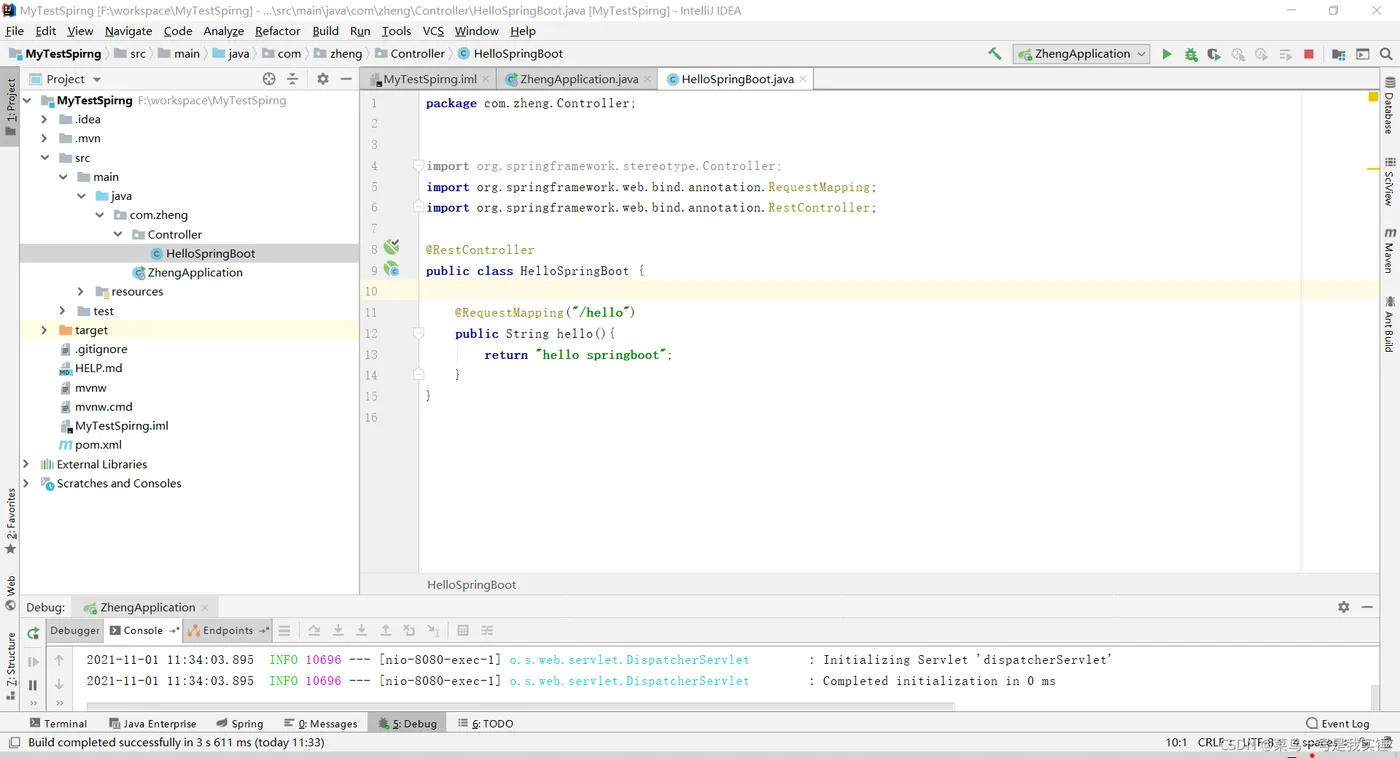Toggle the Maven side panel
The width and height of the screenshot is (1400, 758).
tap(1389, 251)
